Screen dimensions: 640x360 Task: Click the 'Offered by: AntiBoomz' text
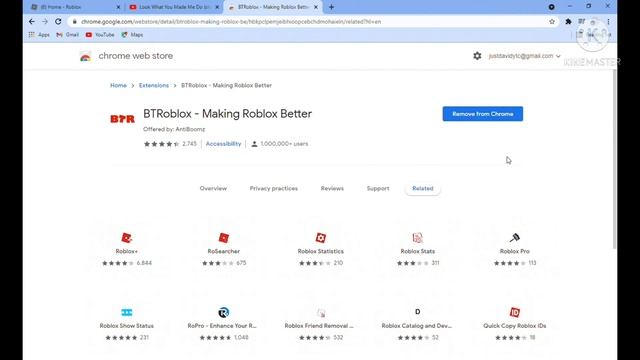tap(174, 129)
